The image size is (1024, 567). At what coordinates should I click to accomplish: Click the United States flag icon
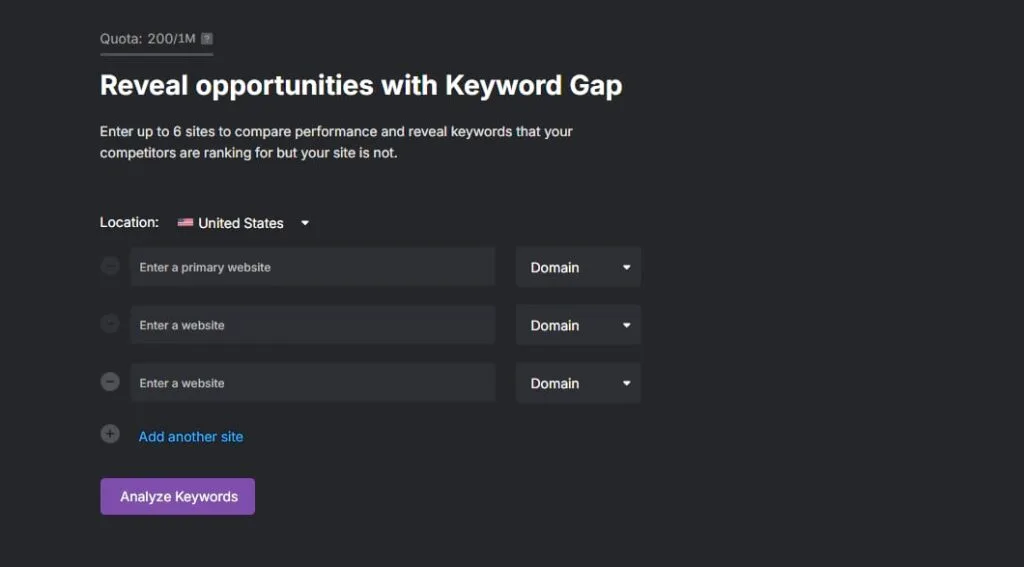pyautogui.click(x=185, y=223)
